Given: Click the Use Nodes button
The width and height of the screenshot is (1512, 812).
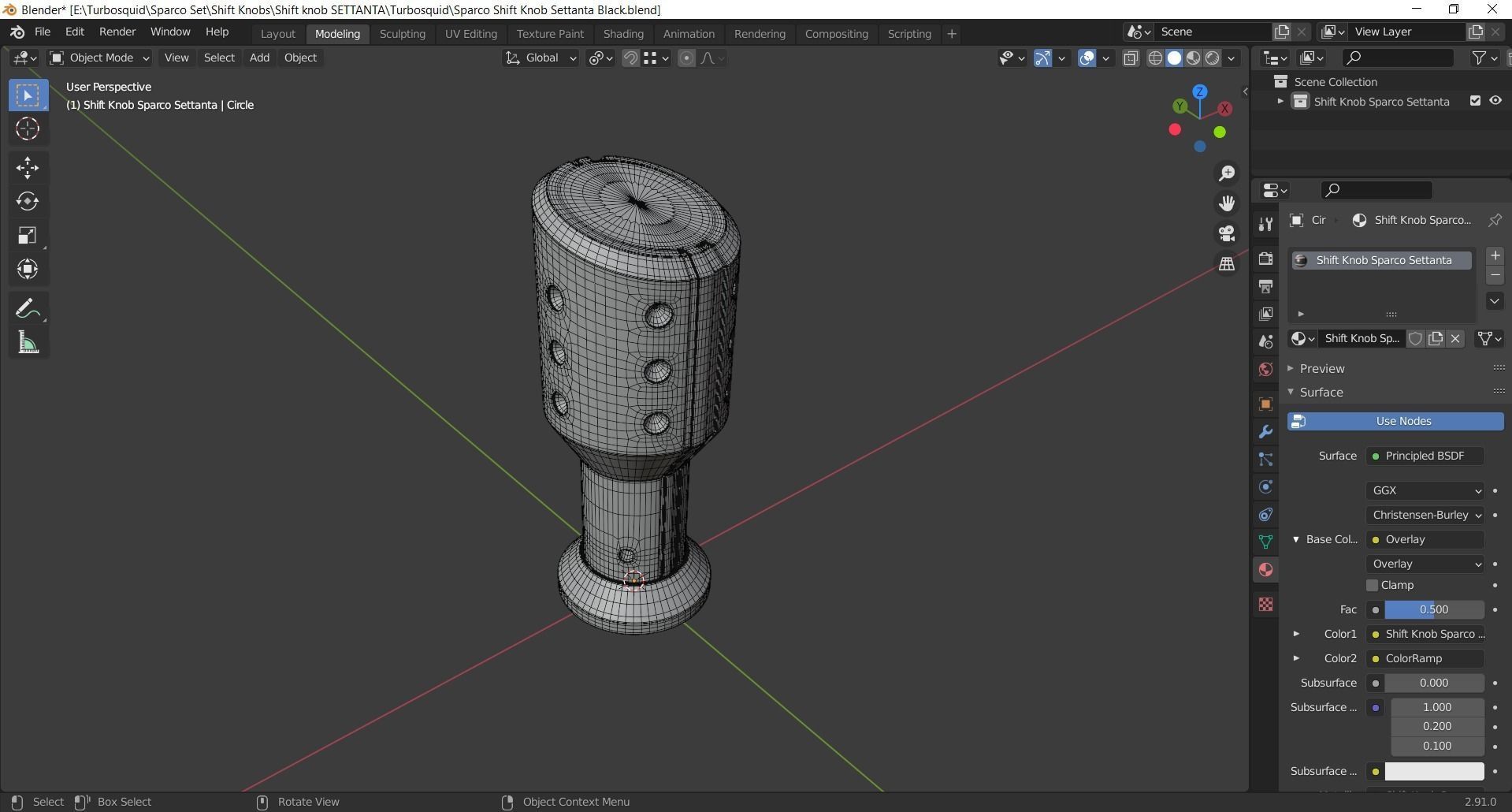Looking at the screenshot, I should 1395,421.
